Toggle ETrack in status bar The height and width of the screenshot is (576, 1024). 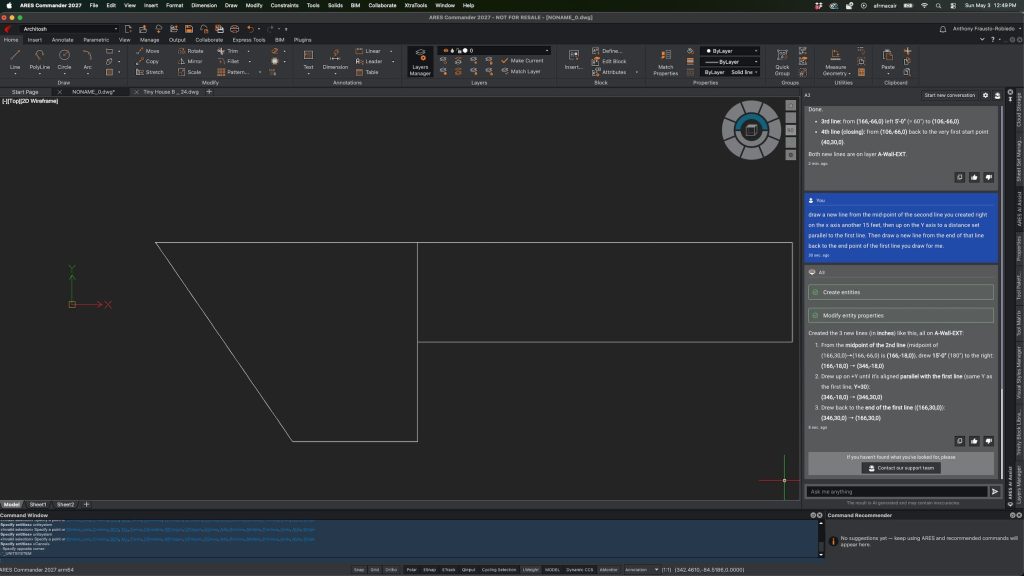pos(448,569)
